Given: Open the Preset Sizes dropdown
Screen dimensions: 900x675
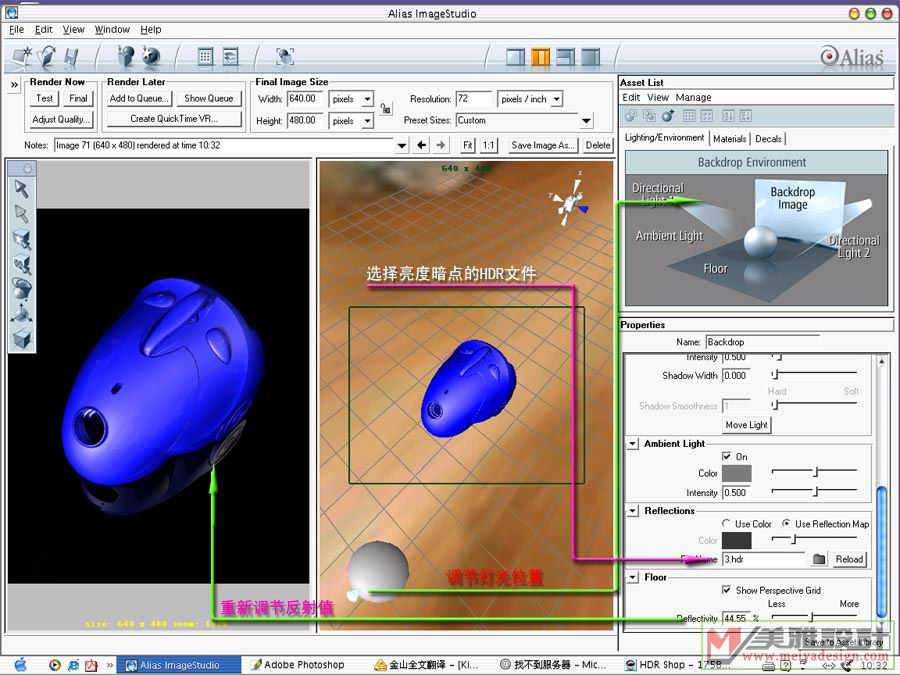Looking at the screenshot, I should [x=586, y=121].
